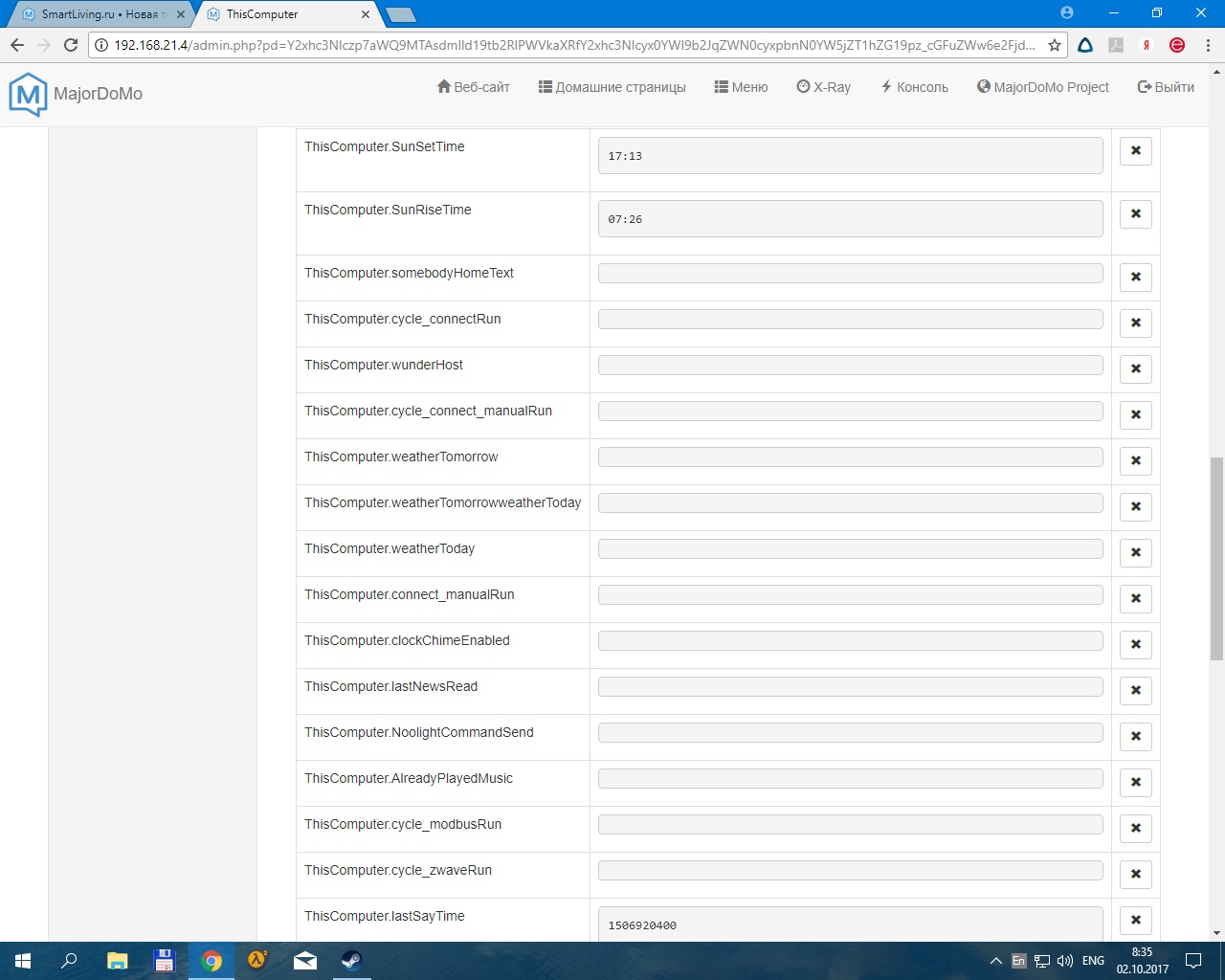Click the MajorDoMo brand text
The width and height of the screenshot is (1225, 980).
click(x=98, y=94)
